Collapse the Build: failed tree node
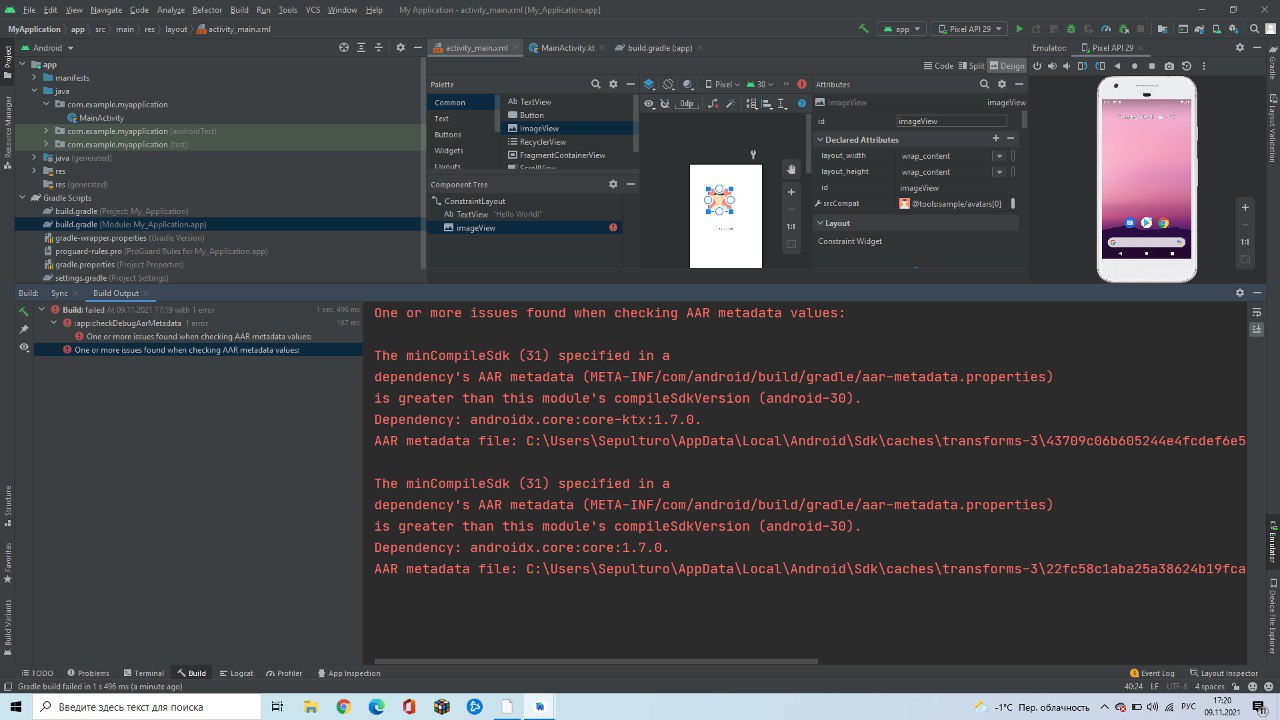 [x=41, y=310]
